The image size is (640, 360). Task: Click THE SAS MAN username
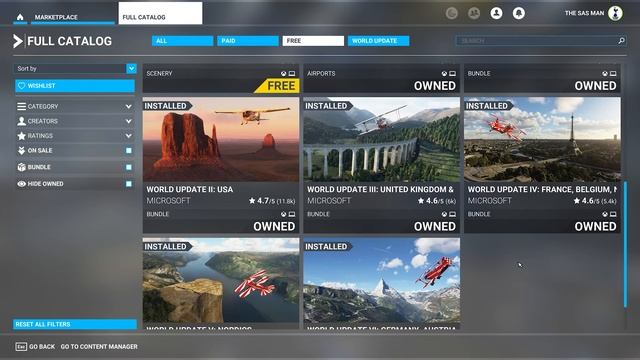click(584, 13)
